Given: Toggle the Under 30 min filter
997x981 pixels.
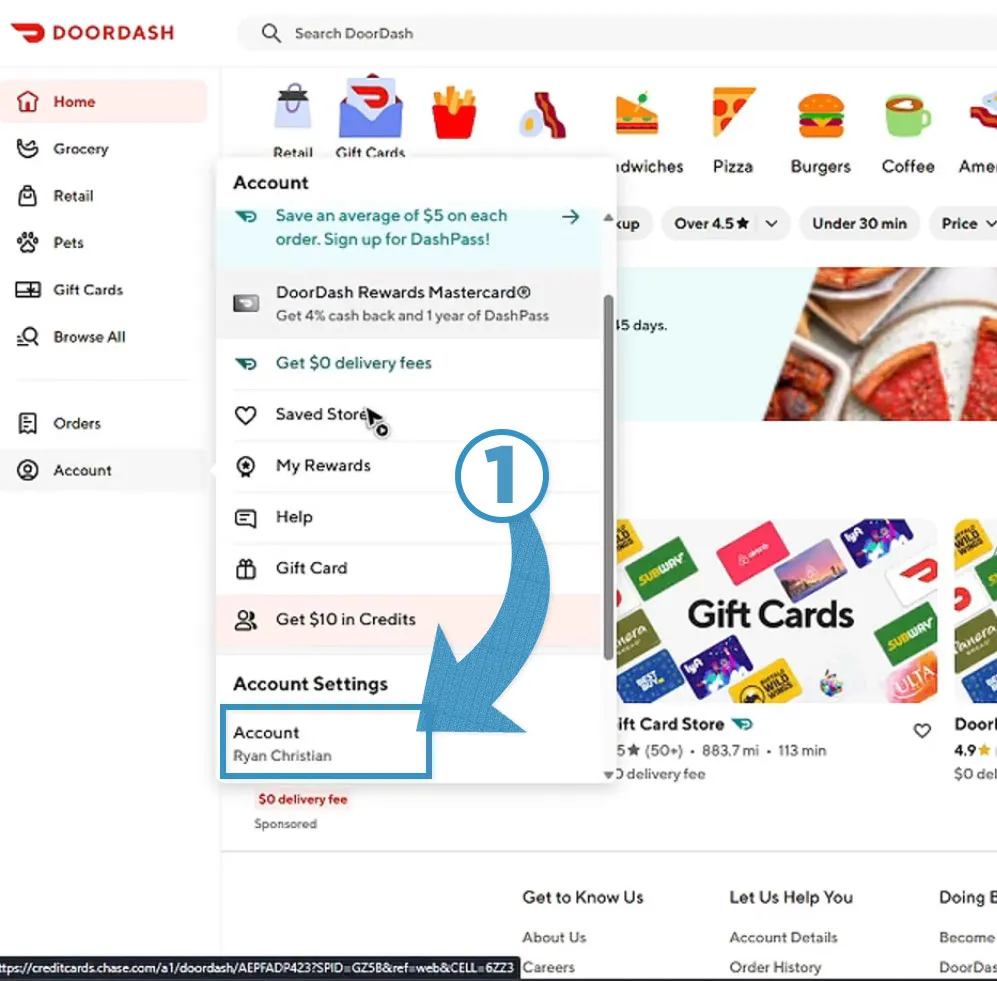Looking at the screenshot, I should (x=859, y=224).
